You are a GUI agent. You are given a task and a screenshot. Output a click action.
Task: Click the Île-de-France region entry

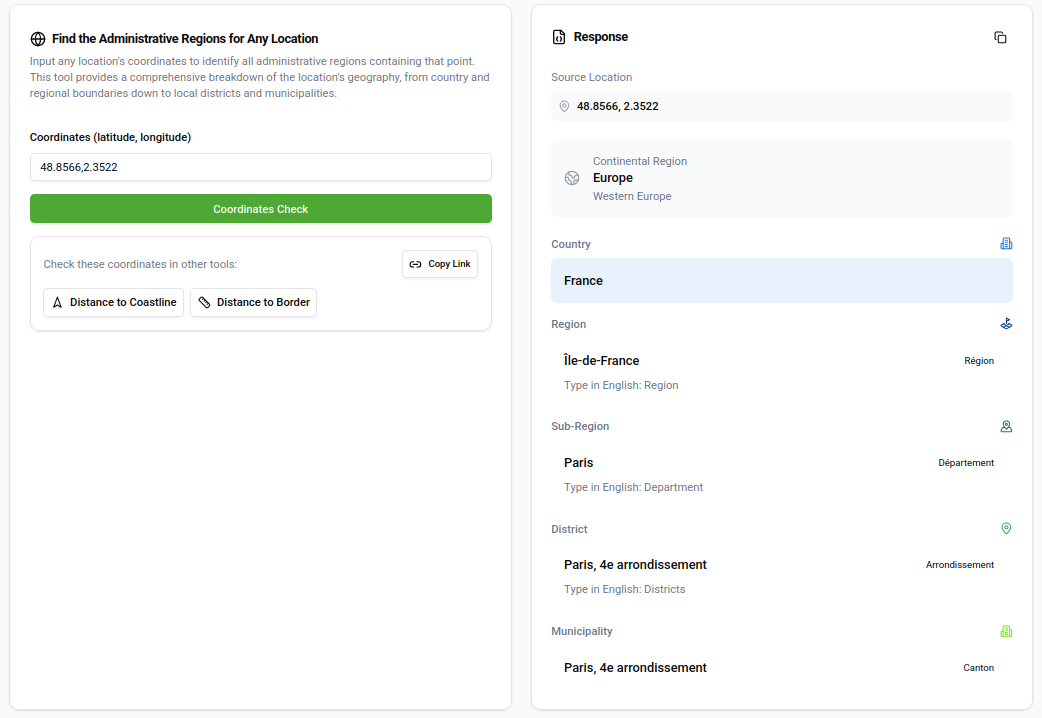tap(781, 371)
